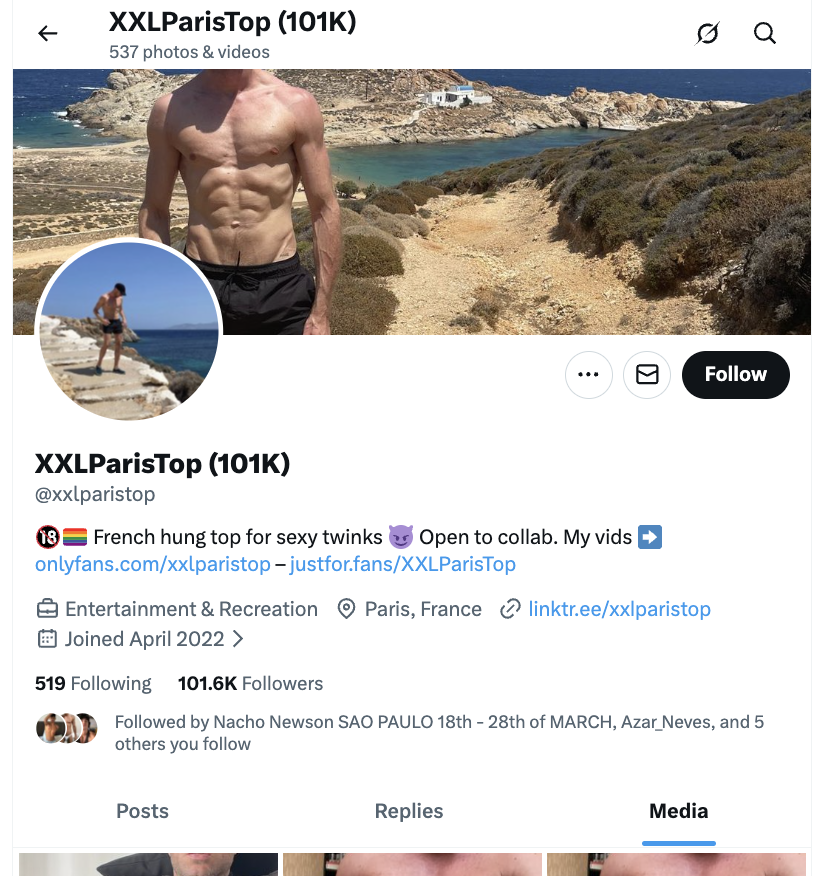Viewport: 830px width, 876px height.
Task: Click the Paris, France location pin icon
Action: [x=346, y=609]
